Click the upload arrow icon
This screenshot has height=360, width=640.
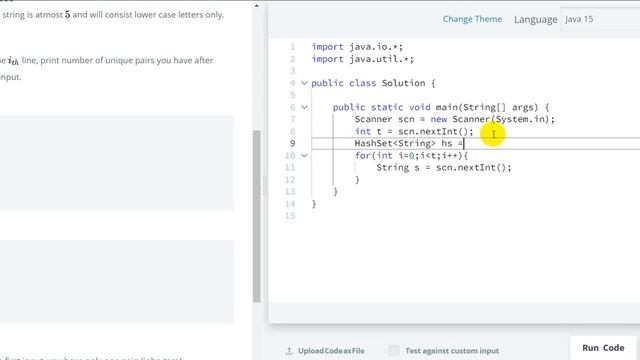pyautogui.click(x=289, y=351)
